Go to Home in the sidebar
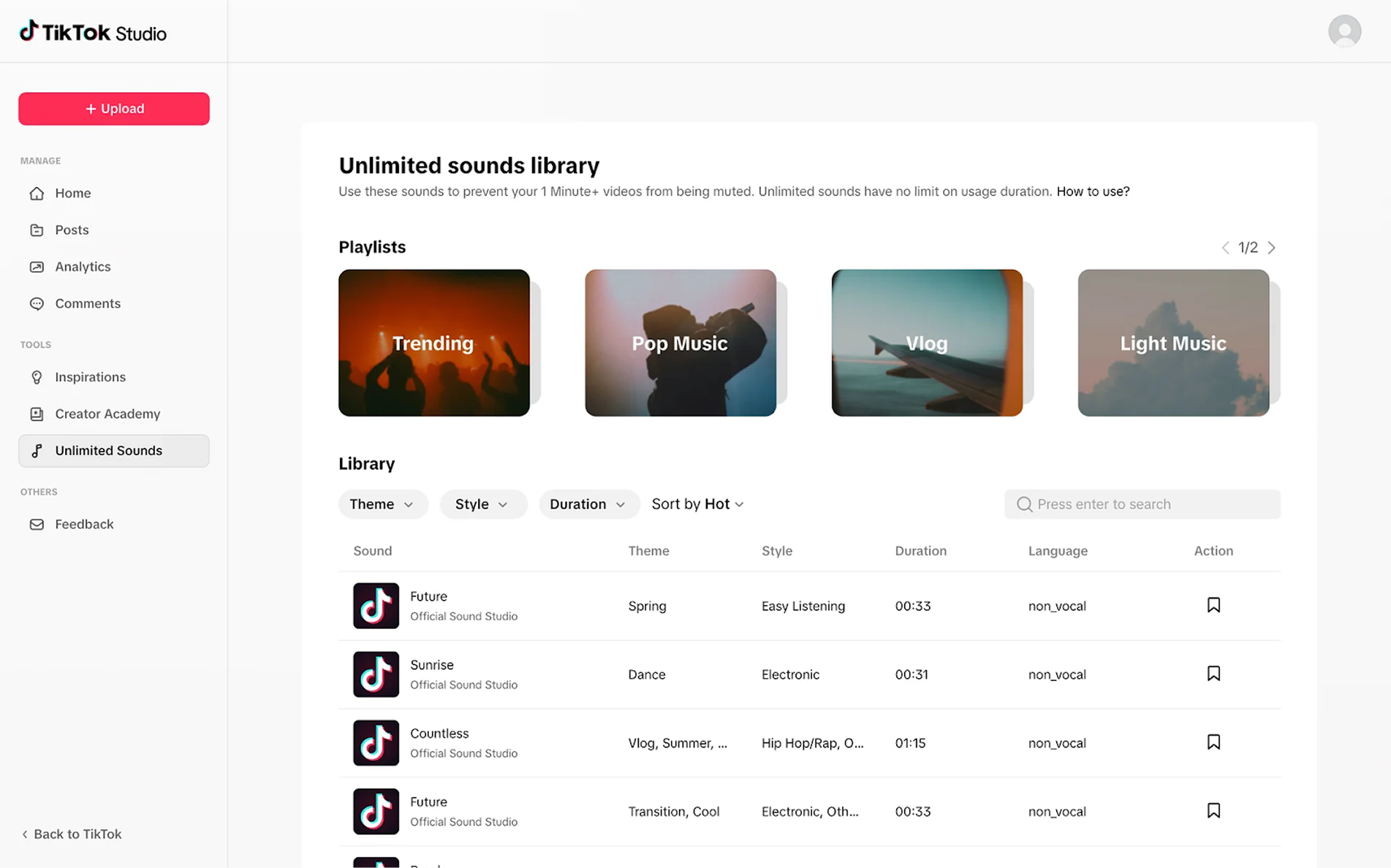The width and height of the screenshot is (1391, 868). pyautogui.click(x=114, y=193)
